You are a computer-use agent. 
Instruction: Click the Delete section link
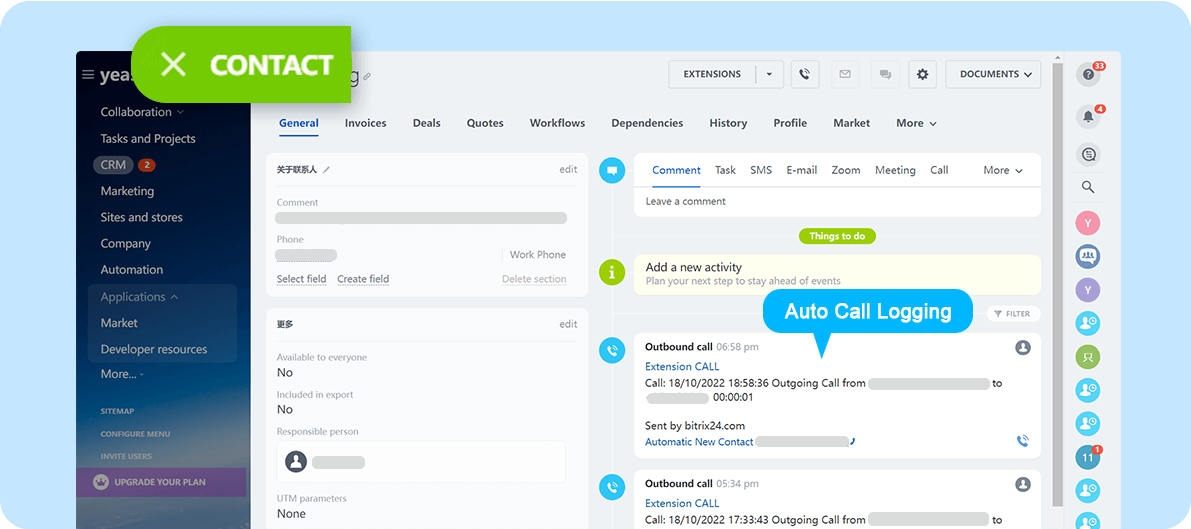[534, 279]
